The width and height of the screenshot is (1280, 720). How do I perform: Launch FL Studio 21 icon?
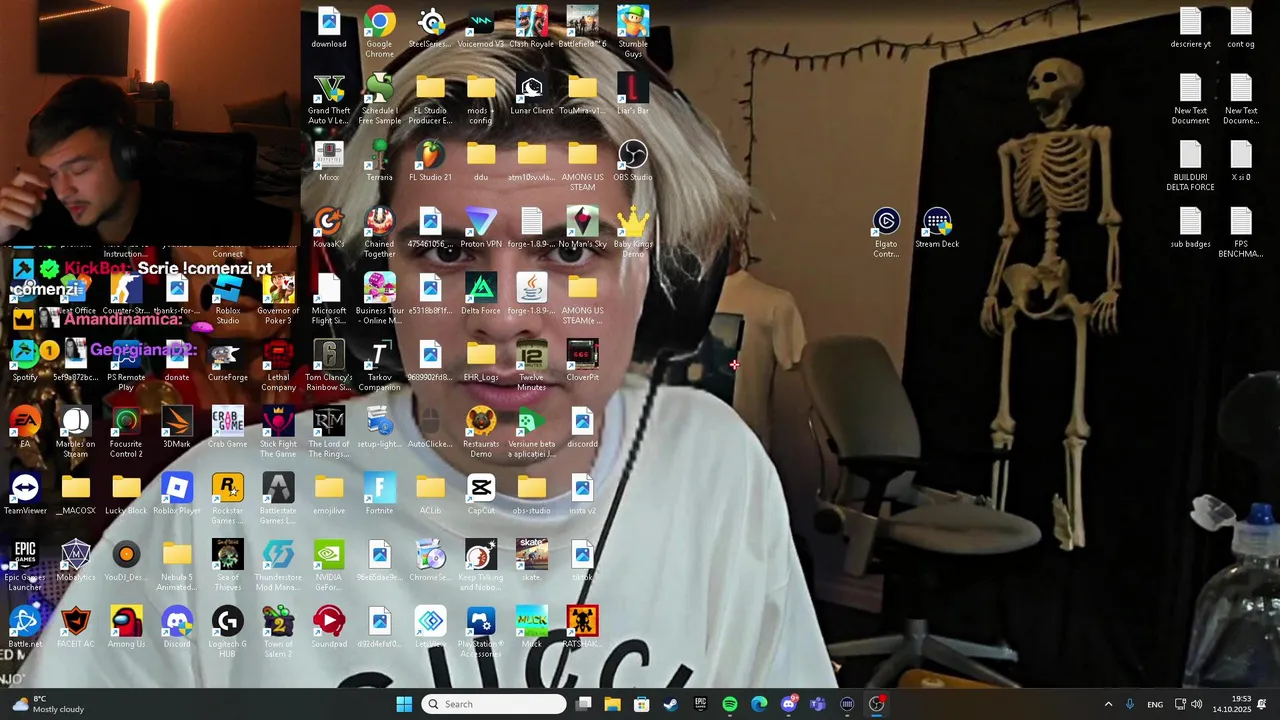[430, 160]
